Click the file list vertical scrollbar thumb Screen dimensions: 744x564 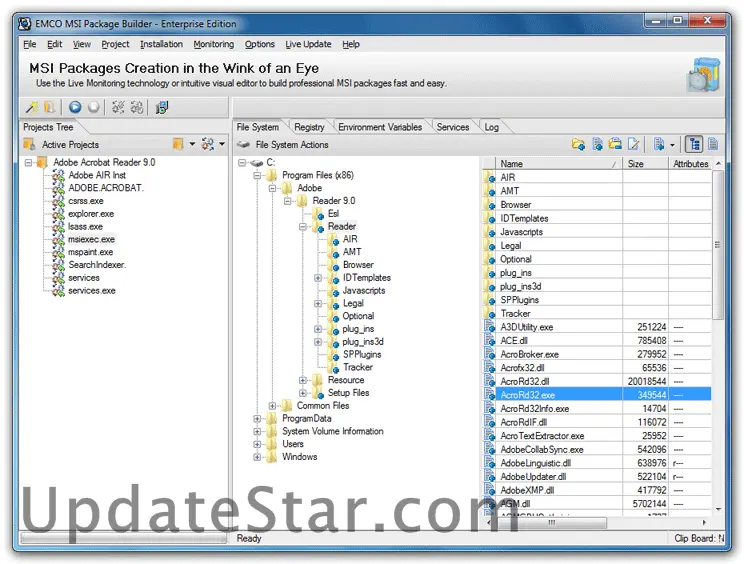pyautogui.click(x=718, y=245)
